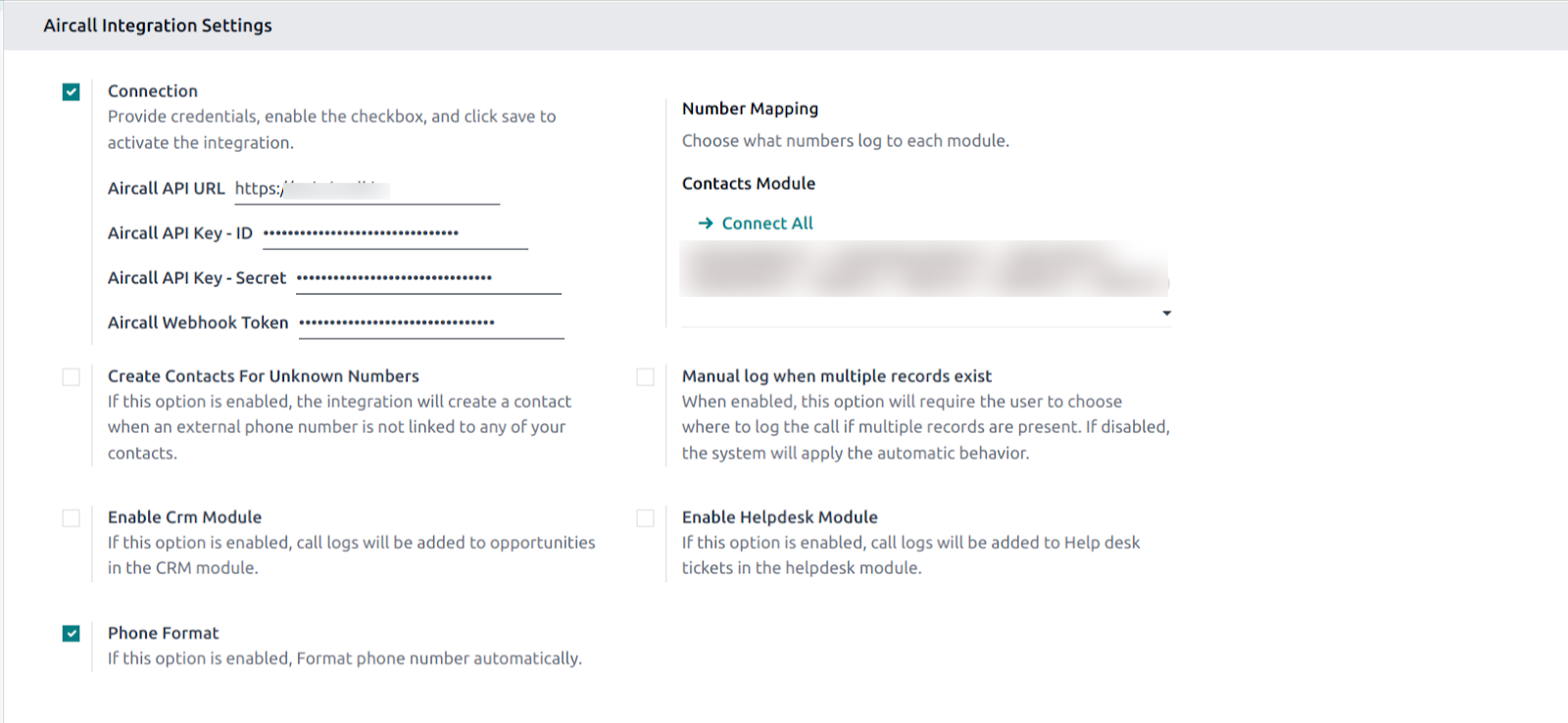Click the Aircall Integration Settings heading
The height and width of the screenshot is (723, 1568).
tap(158, 25)
